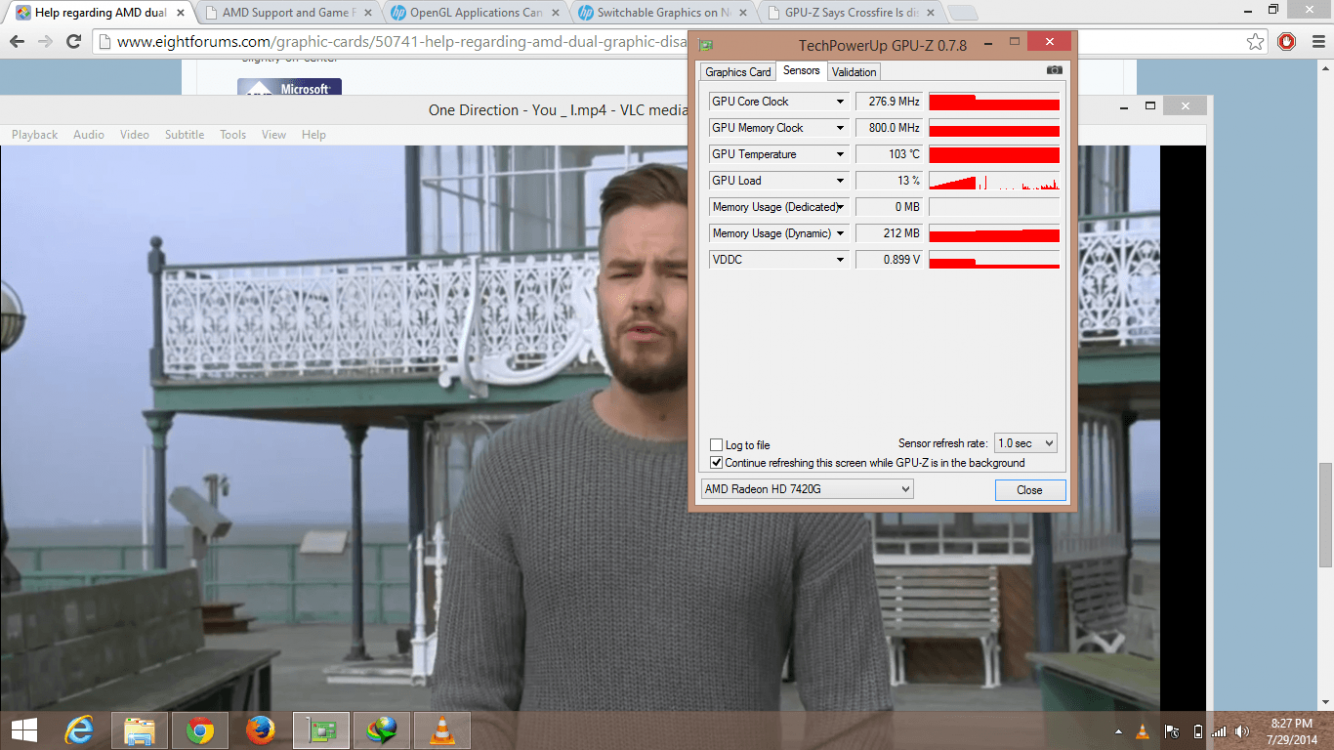Image resolution: width=1334 pixels, height=750 pixels.
Task: Click the 276.9 MHz core clock value
Action: tap(888, 101)
